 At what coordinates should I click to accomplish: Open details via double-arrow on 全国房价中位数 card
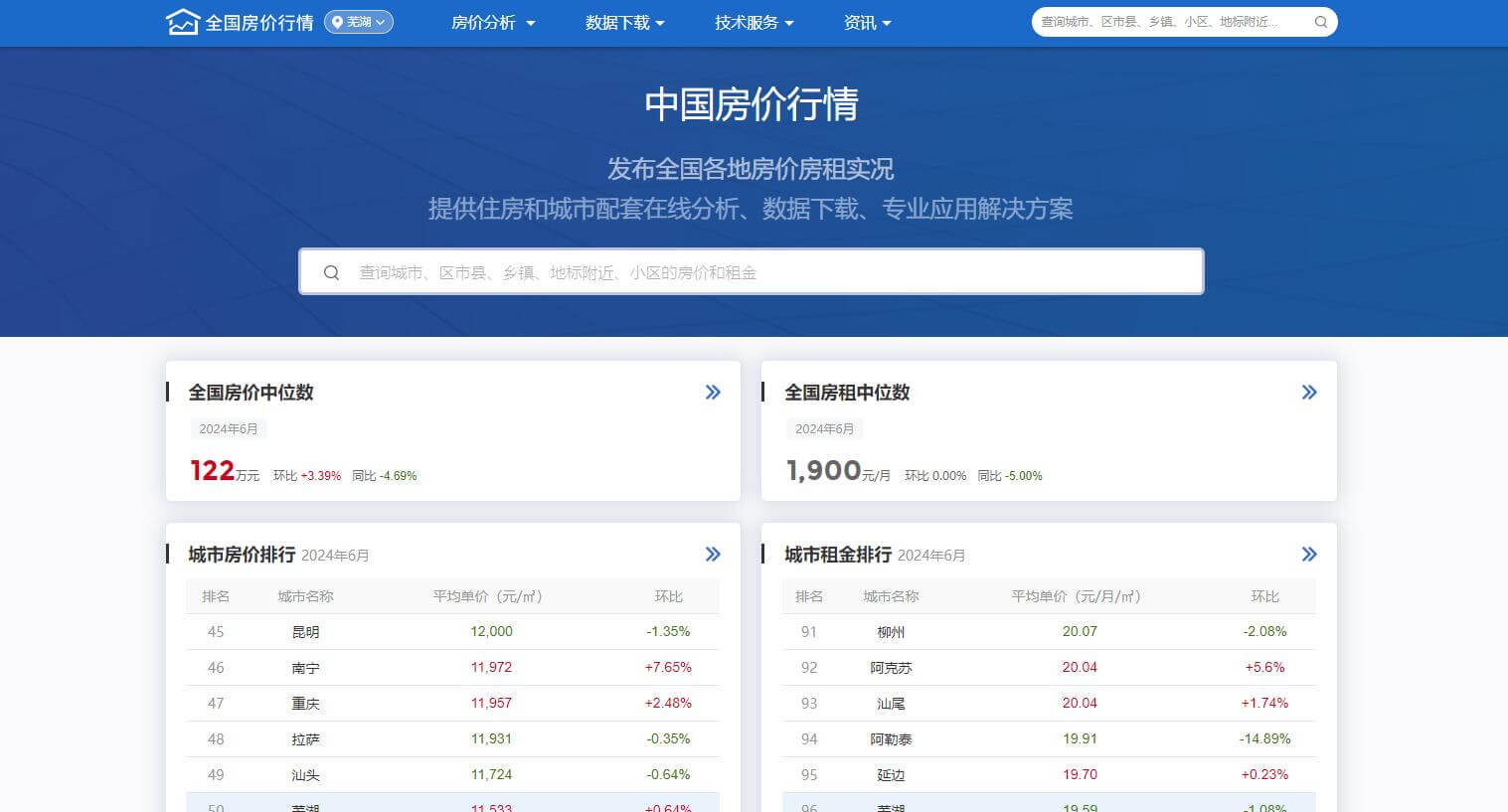point(713,393)
